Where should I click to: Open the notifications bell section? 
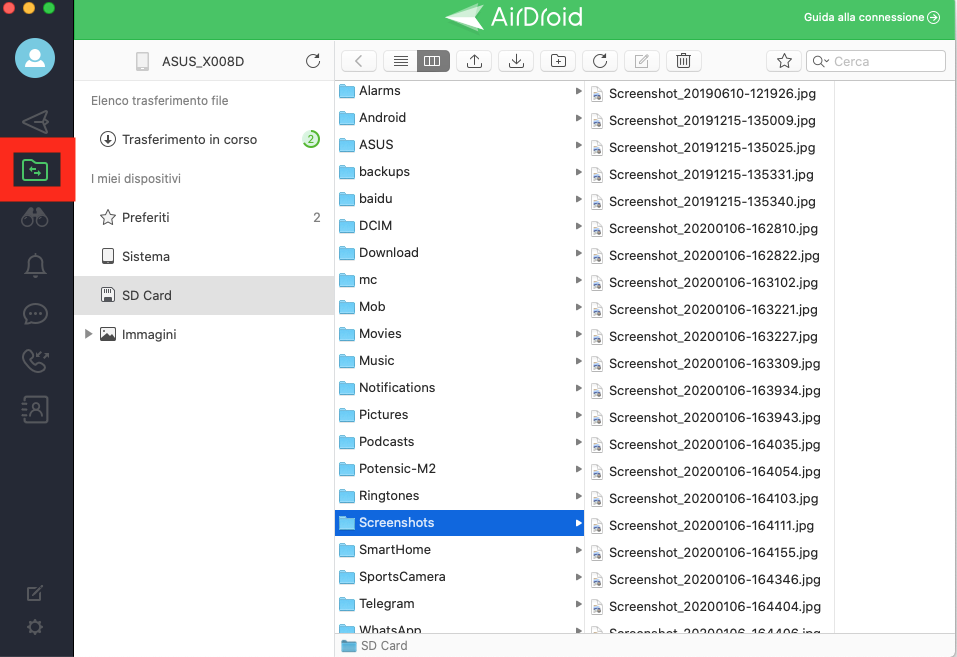point(35,266)
